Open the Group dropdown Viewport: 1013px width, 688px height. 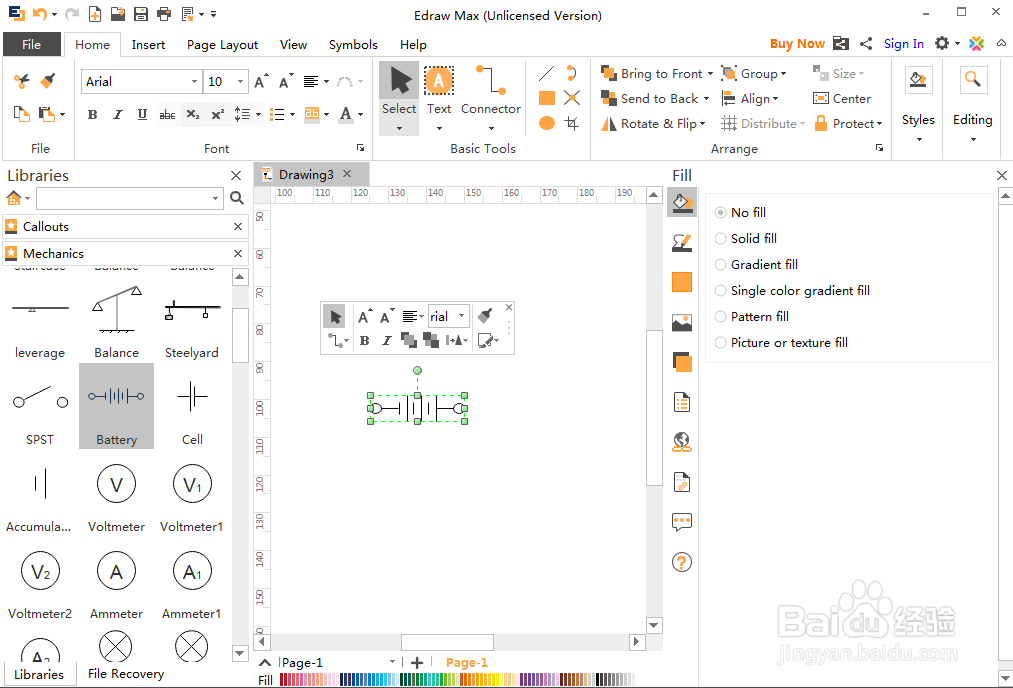(754, 74)
